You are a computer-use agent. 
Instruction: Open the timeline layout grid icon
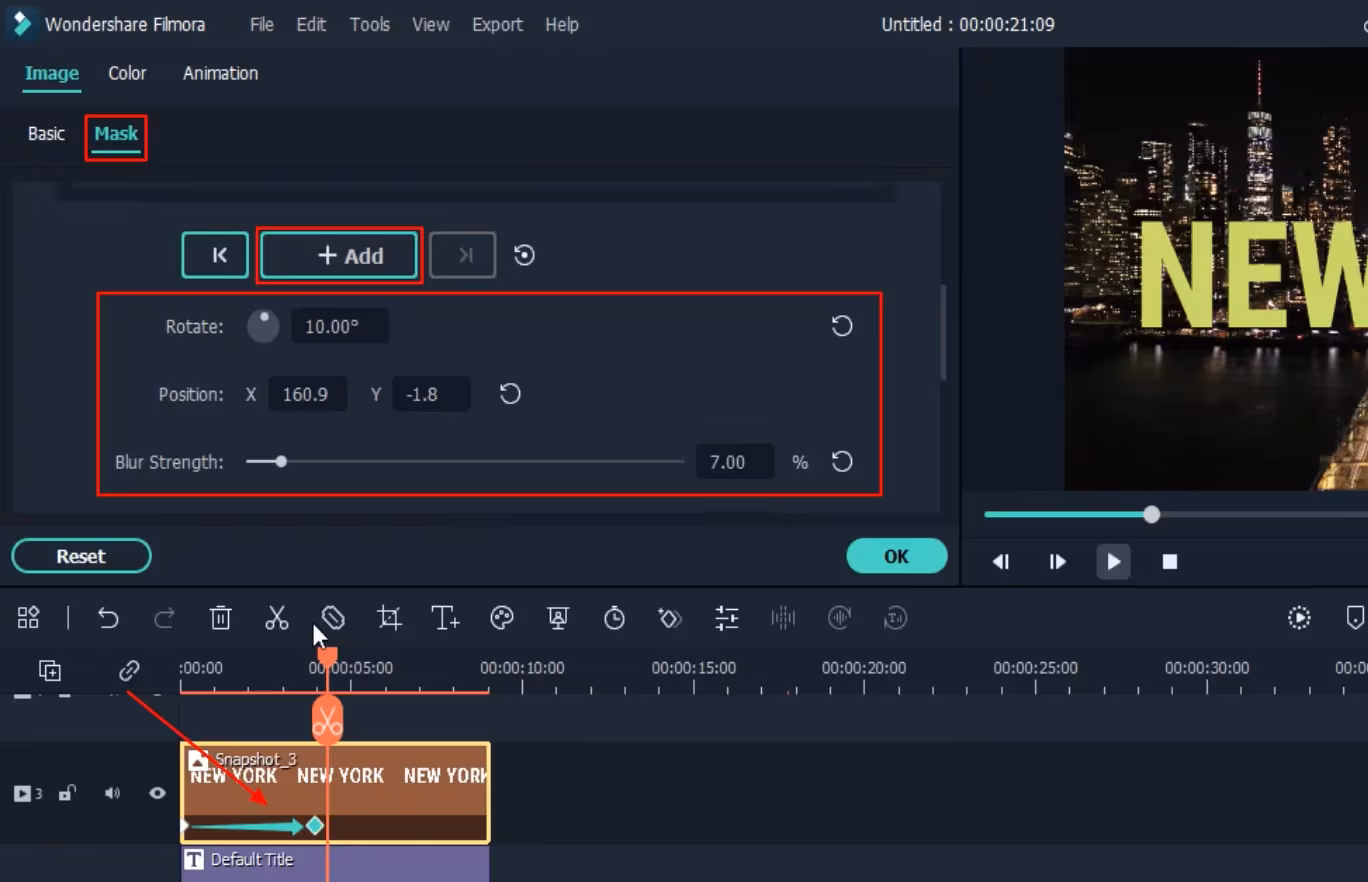28,618
